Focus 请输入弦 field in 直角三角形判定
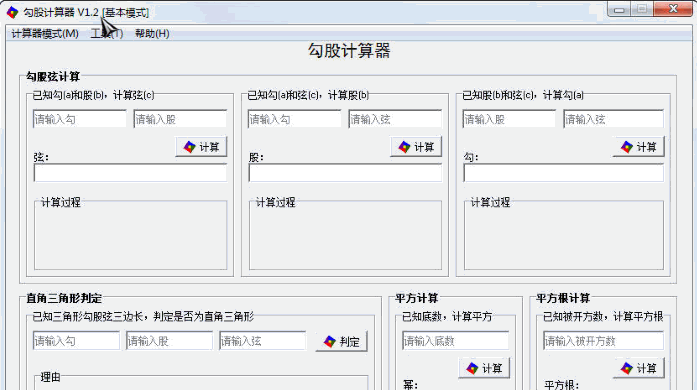This screenshot has width=697, height=390. tap(262, 341)
